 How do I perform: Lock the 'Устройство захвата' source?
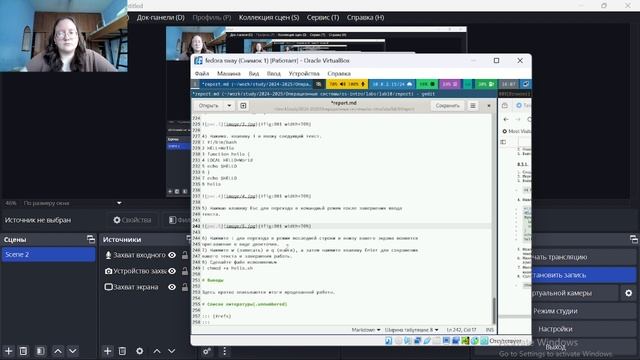185,271
